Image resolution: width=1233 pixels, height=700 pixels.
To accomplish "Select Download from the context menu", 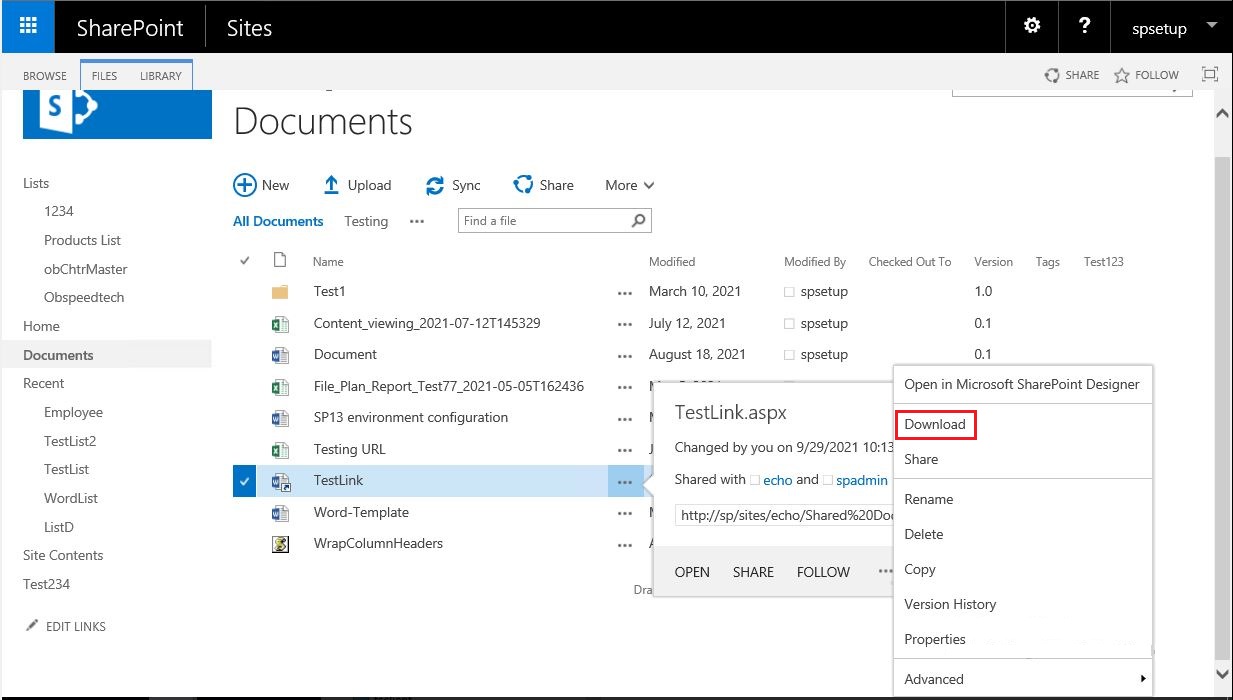I will (x=934, y=423).
